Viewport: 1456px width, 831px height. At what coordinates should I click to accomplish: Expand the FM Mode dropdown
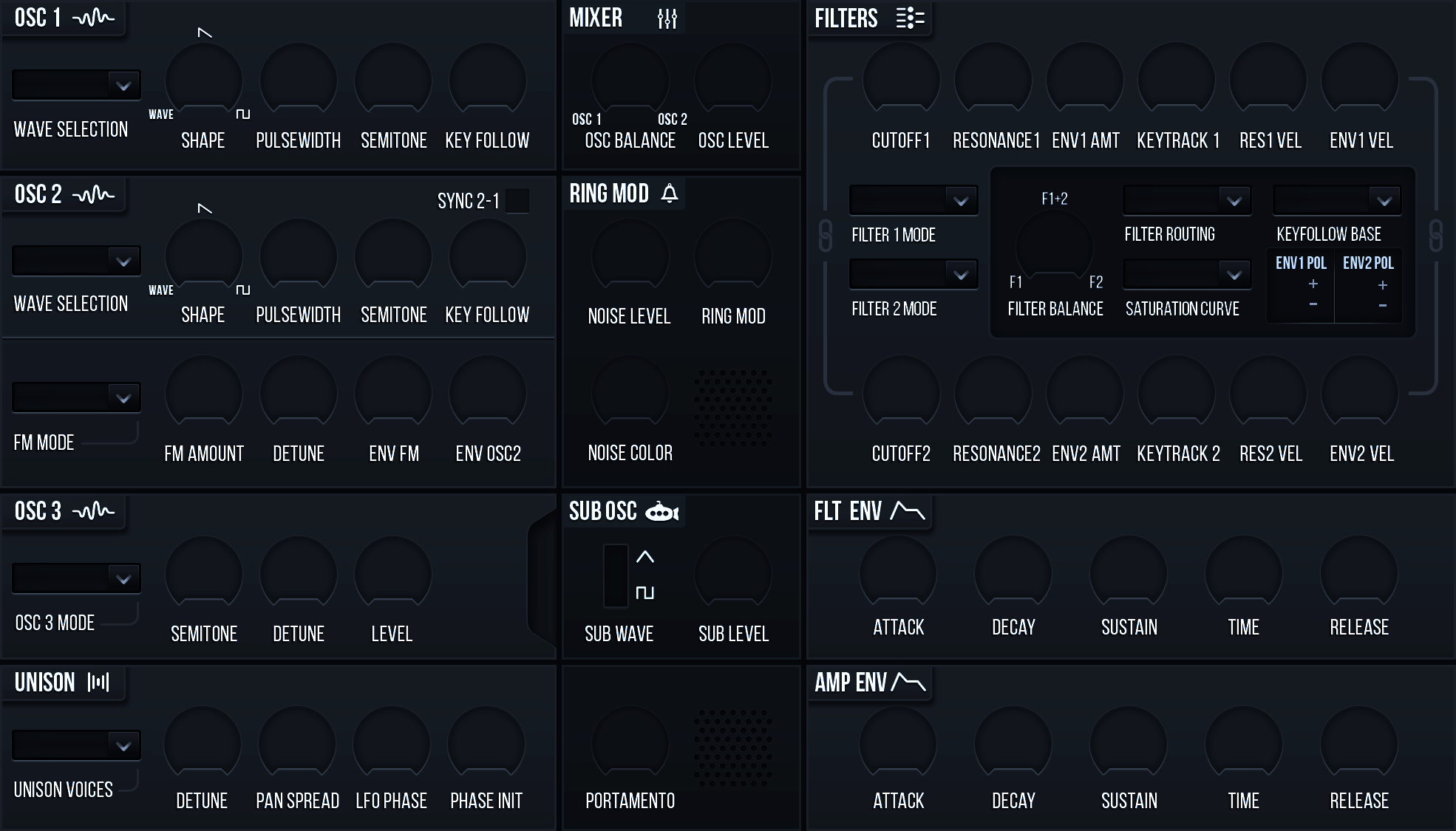pos(76,397)
